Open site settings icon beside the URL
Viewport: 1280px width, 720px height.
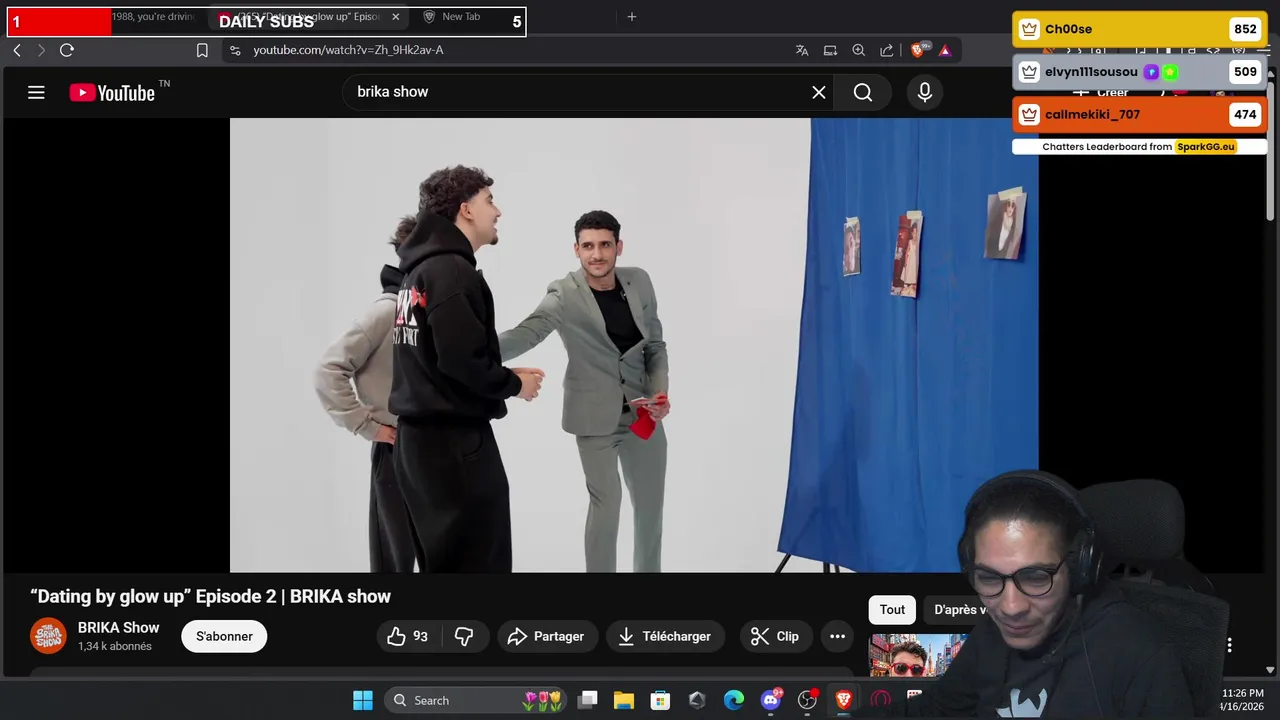tap(235, 50)
